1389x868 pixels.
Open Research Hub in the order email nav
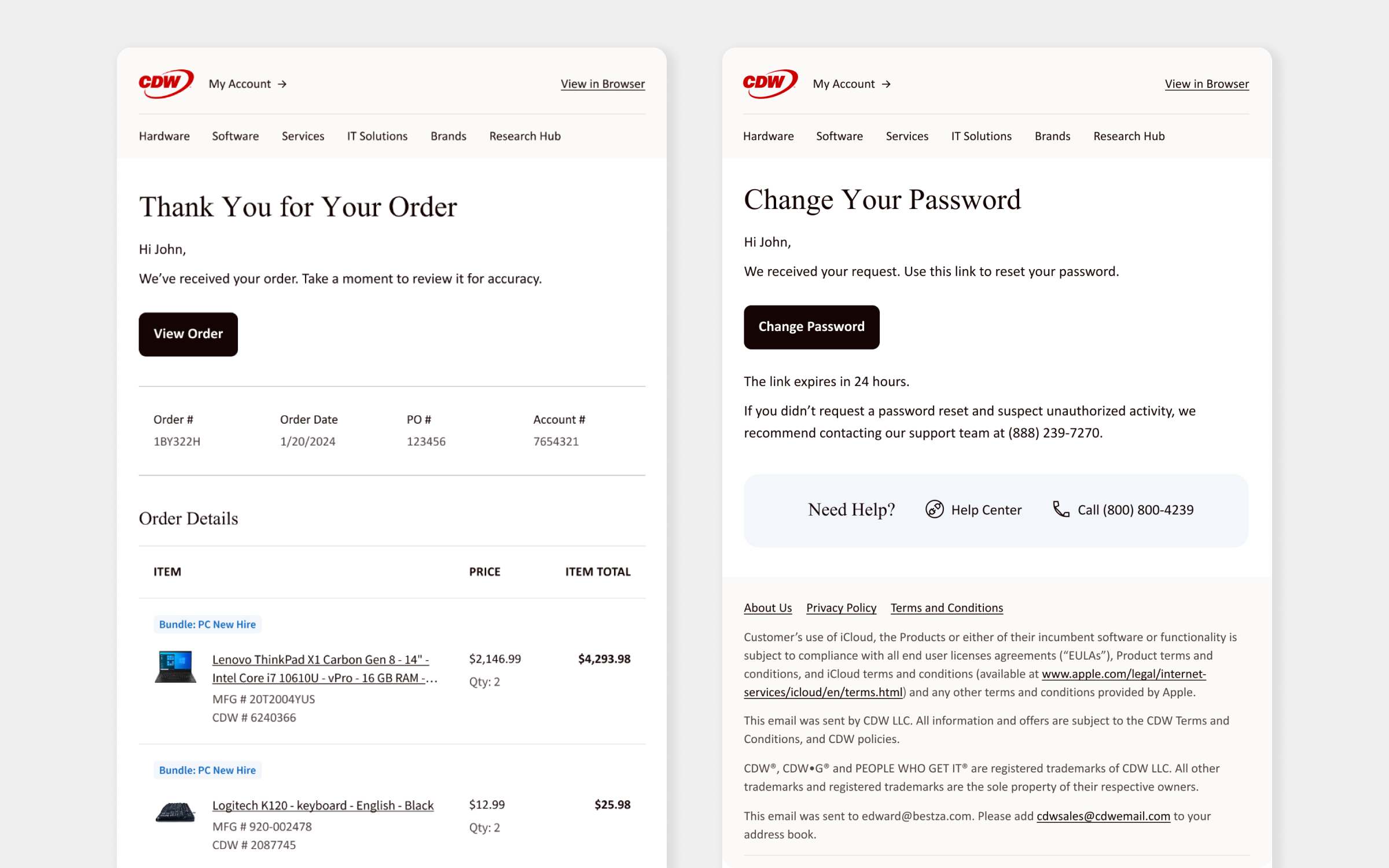point(525,136)
